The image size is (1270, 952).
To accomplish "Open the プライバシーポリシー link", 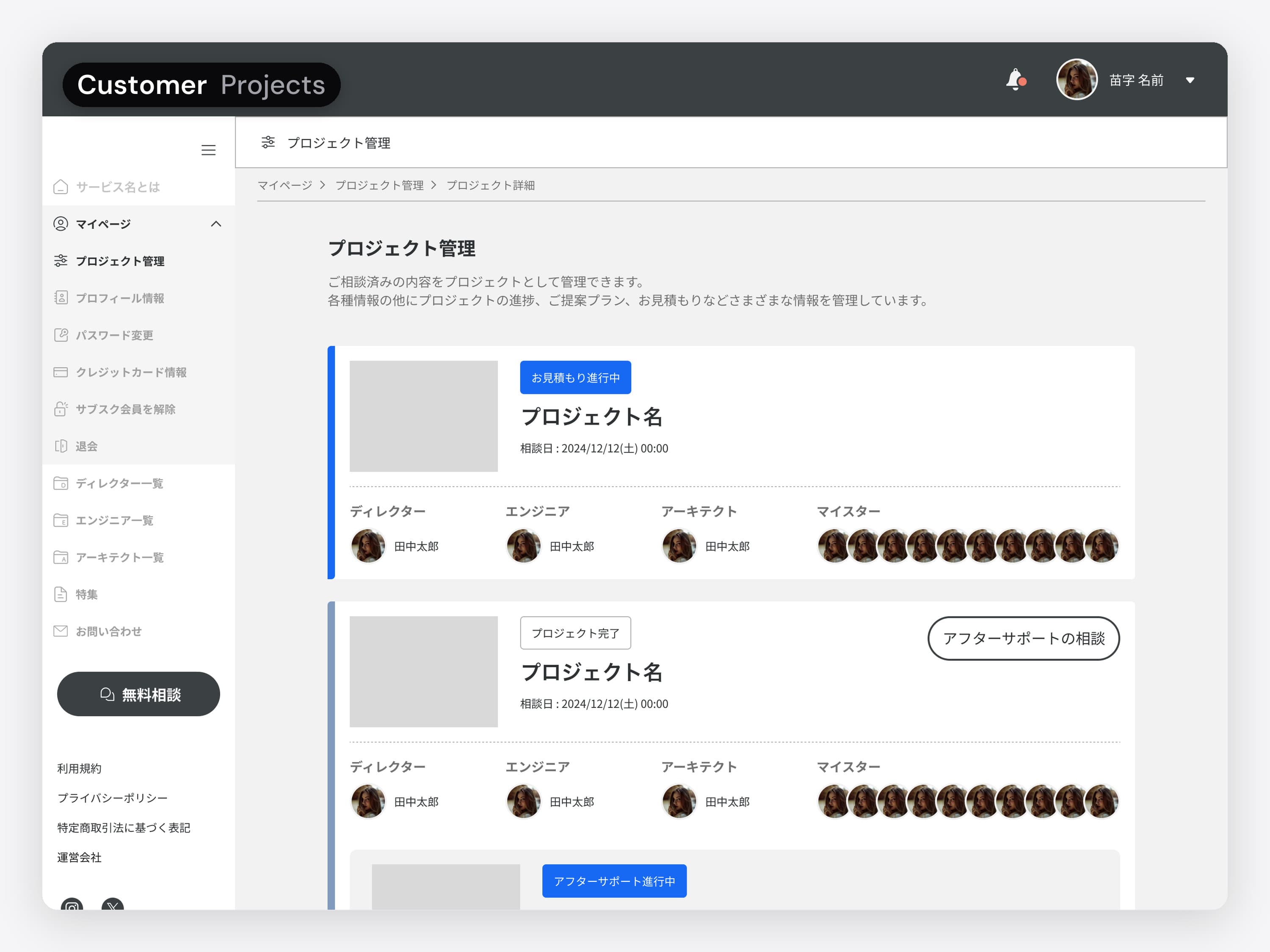I will [113, 798].
